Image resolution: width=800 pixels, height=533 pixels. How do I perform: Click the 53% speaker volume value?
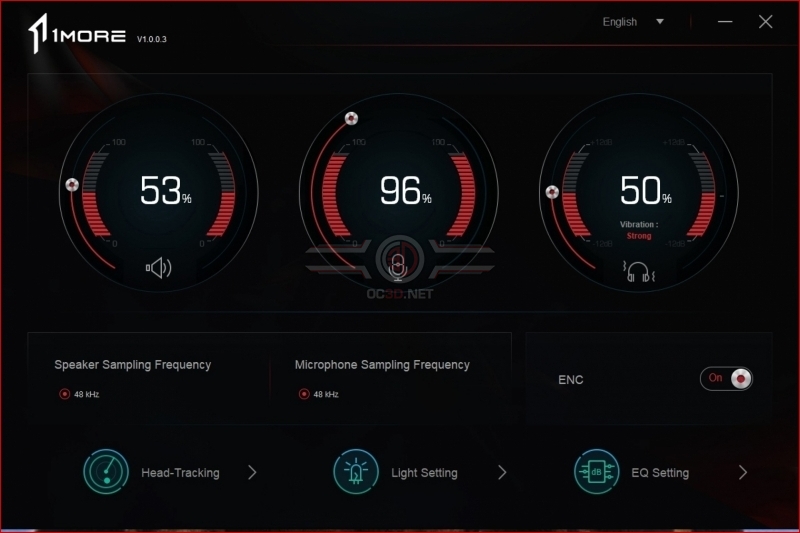[165, 191]
